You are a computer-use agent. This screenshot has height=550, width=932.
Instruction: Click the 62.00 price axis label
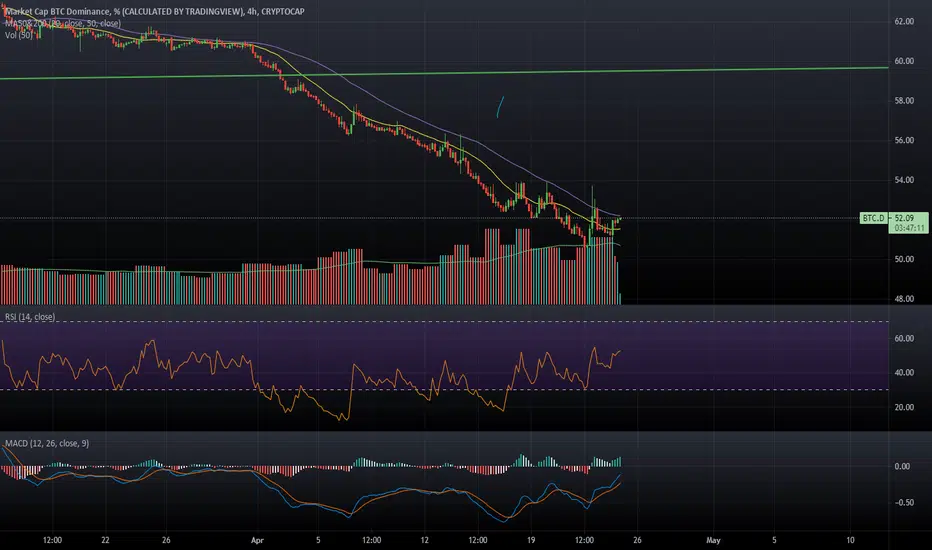904,21
